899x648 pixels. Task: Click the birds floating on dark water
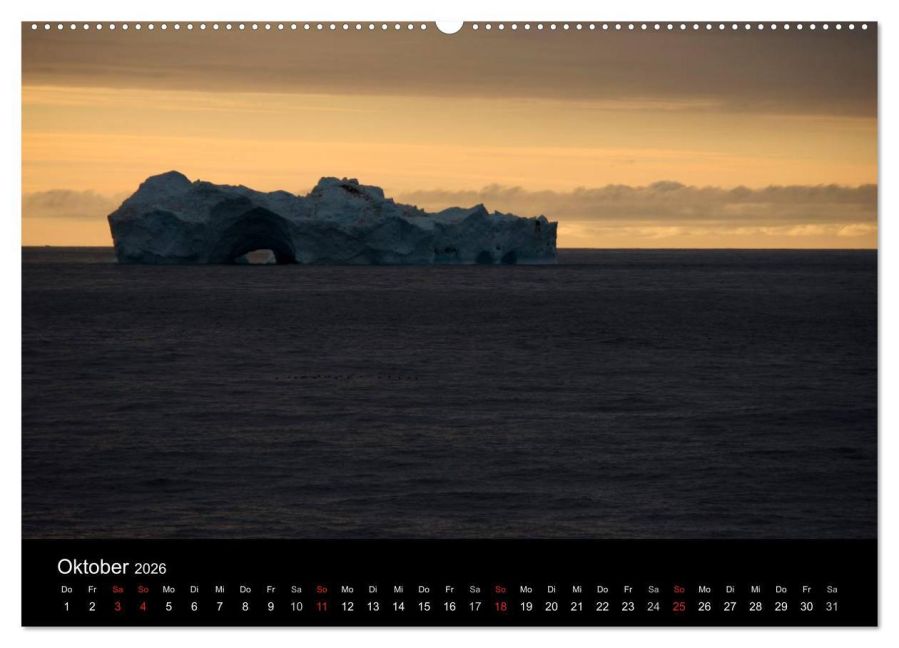(x=347, y=377)
